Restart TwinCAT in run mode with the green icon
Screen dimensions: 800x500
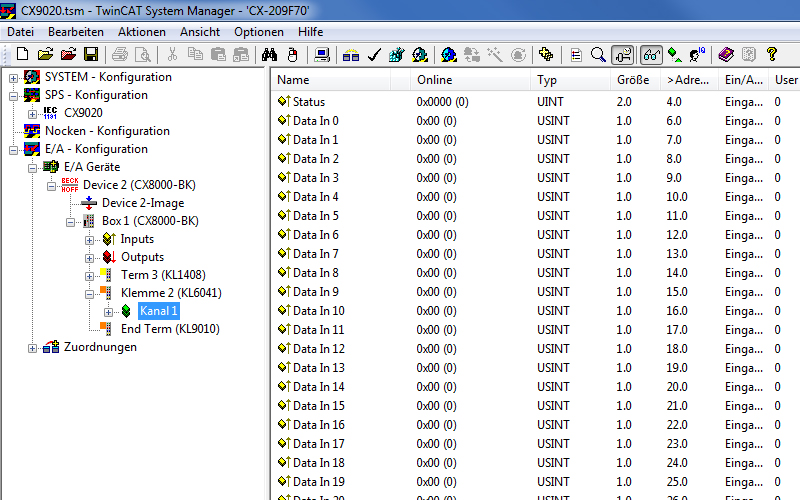[x=420, y=54]
